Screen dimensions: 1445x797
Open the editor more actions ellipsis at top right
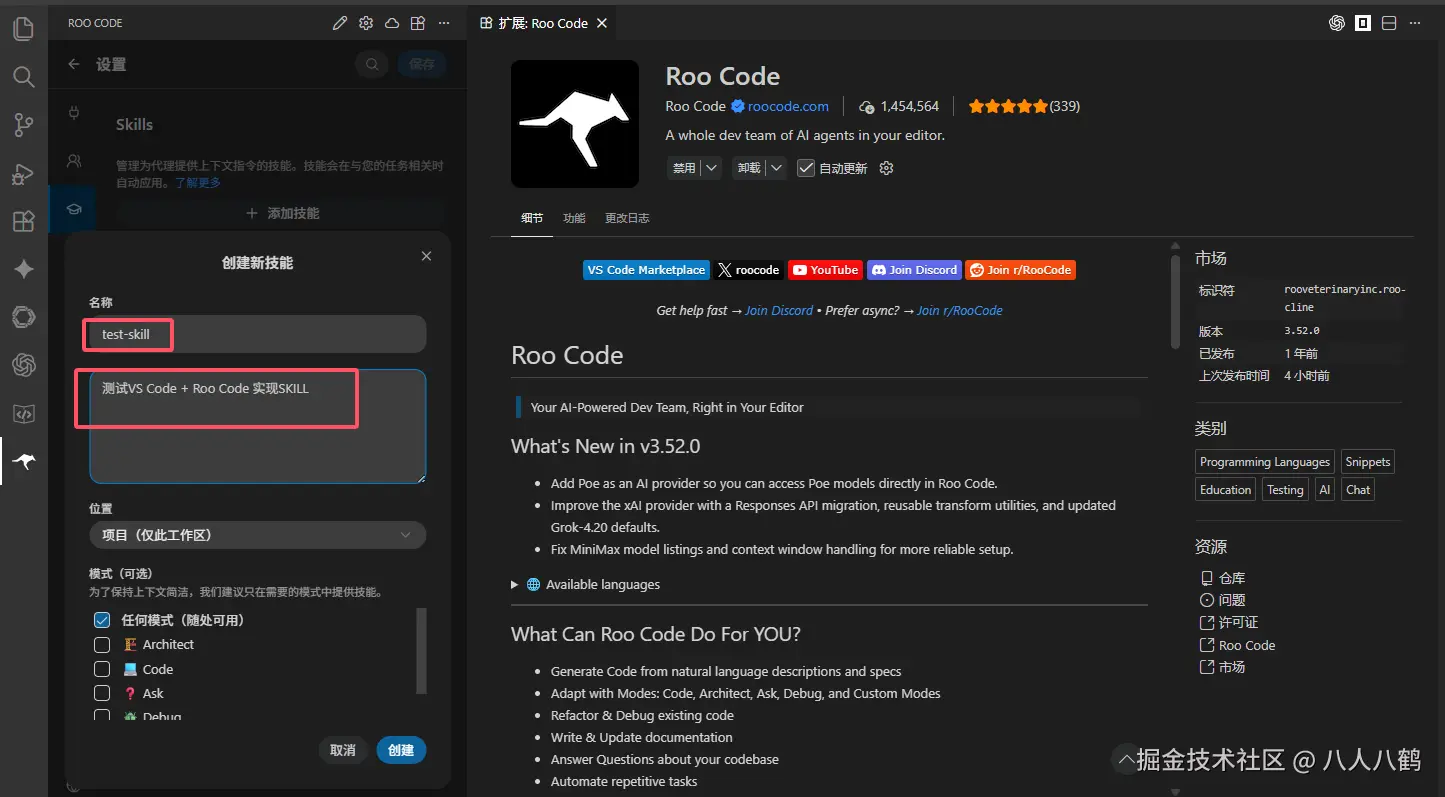(x=1415, y=23)
